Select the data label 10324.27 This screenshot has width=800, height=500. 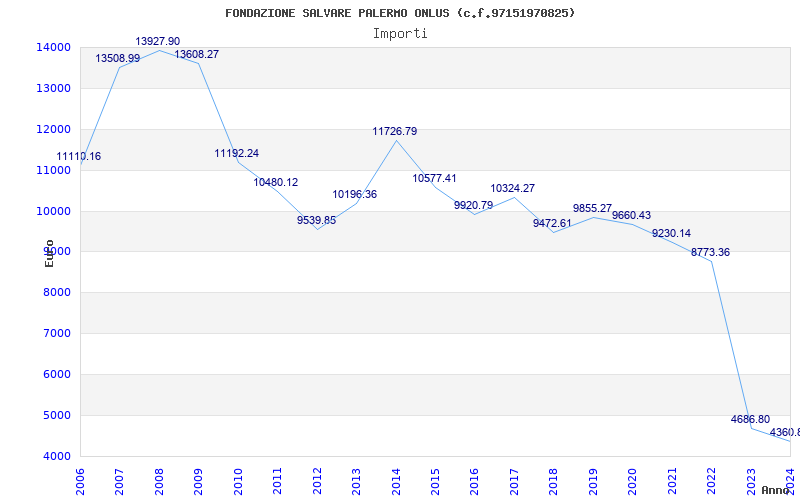[513, 188]
